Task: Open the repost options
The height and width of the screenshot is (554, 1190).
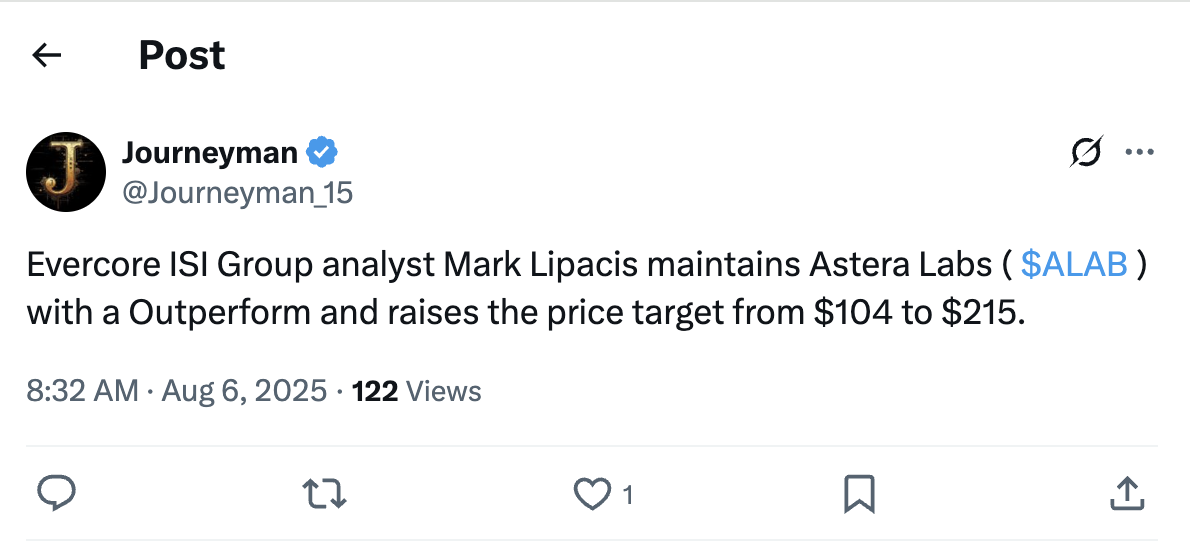Action: click(323, 493)
